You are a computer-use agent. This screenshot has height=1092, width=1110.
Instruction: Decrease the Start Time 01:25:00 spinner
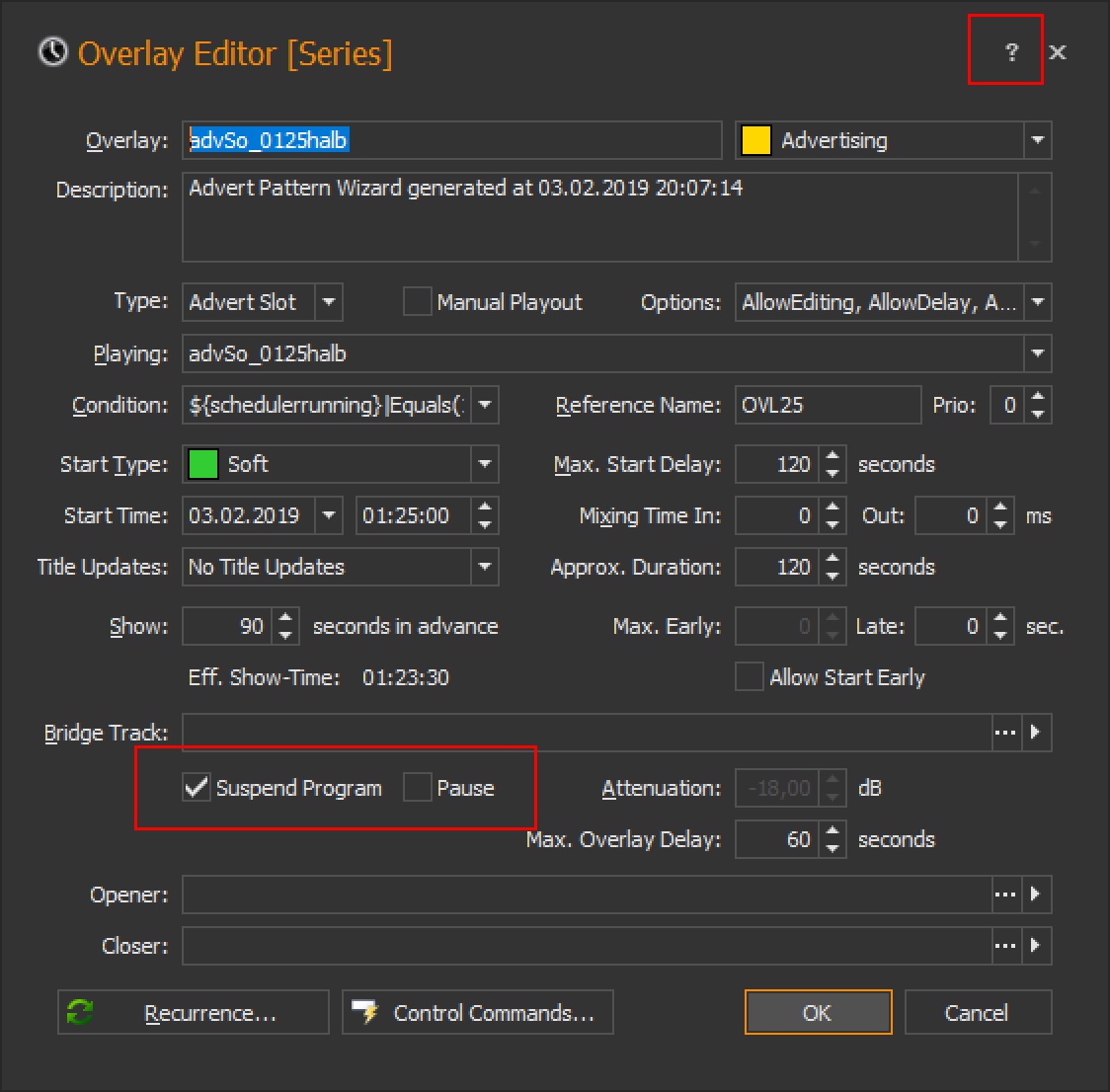click(x=485, y=523)
